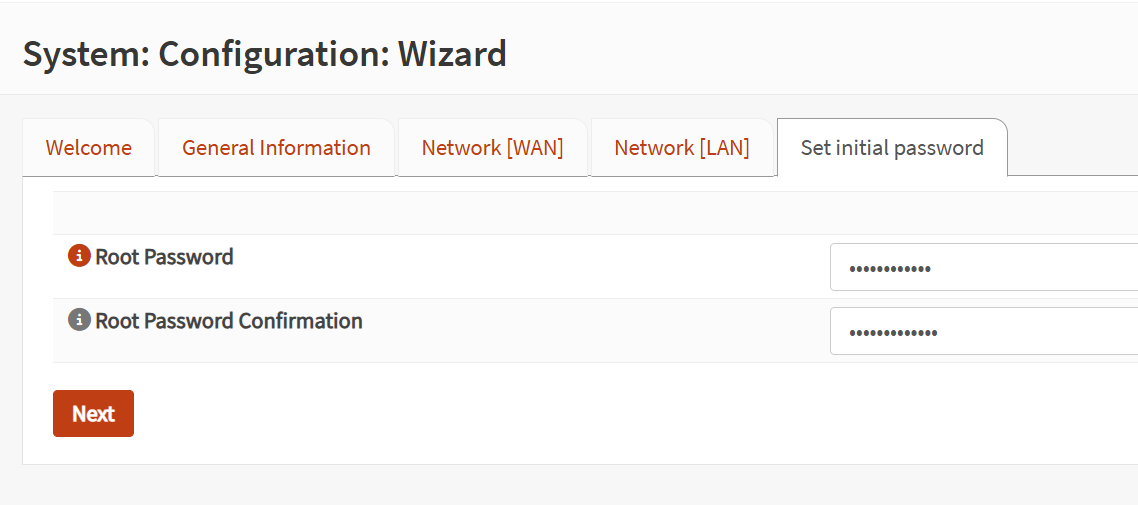Open the General Information tab
Screen dimensions: 1138x505
point(276,148)
